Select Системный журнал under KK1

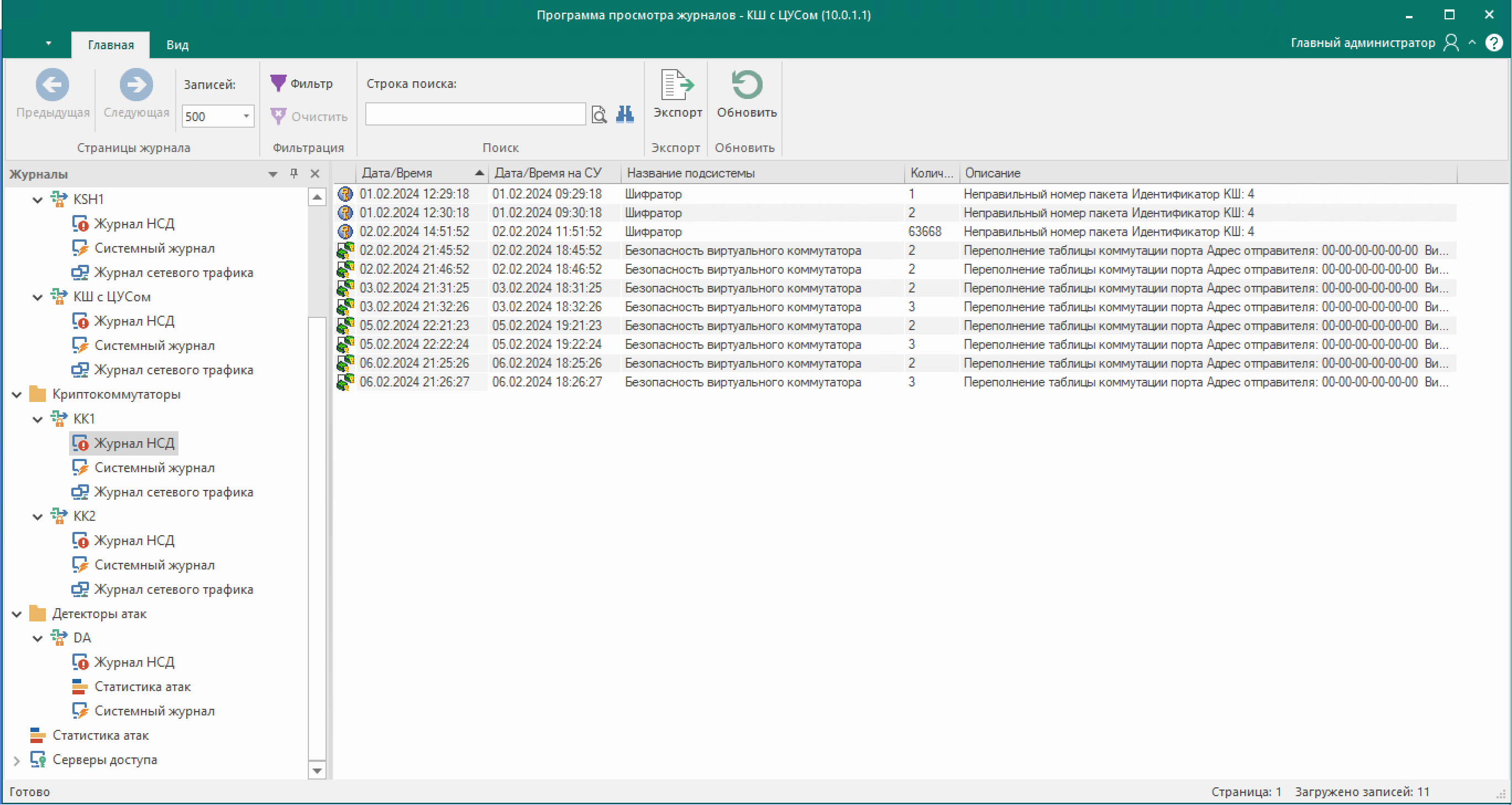[154, 468]
